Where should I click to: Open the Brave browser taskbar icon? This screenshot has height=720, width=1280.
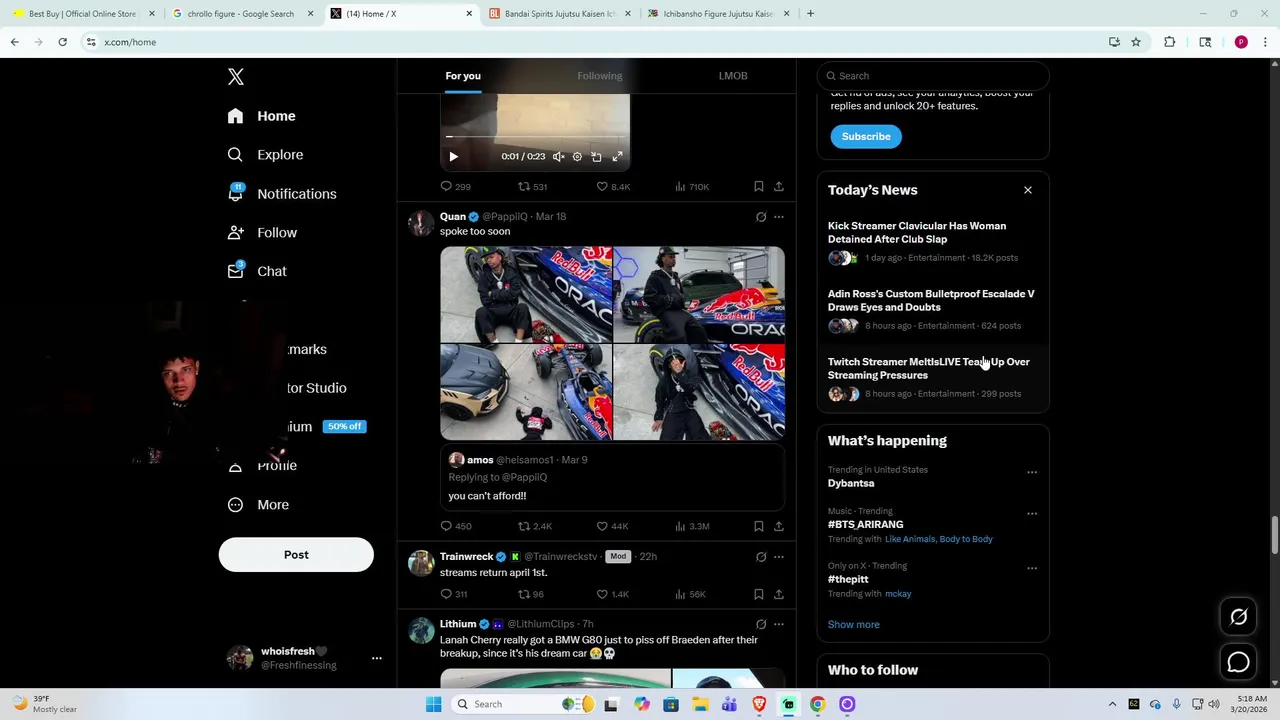point(759,705)
